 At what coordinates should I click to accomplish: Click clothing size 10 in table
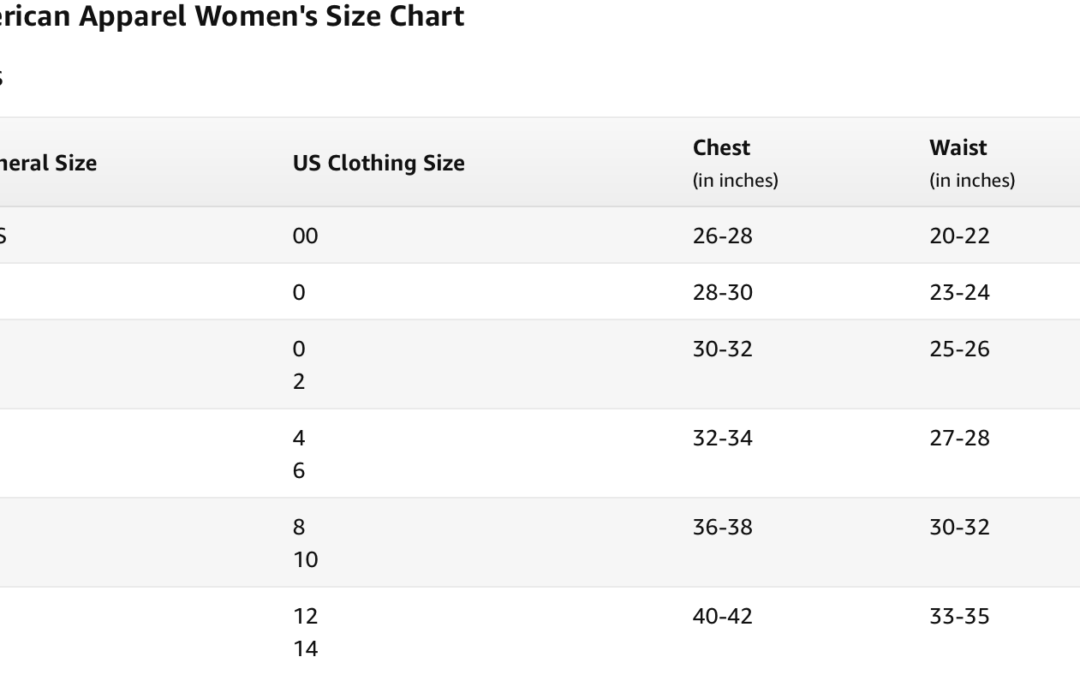(305, 559)
